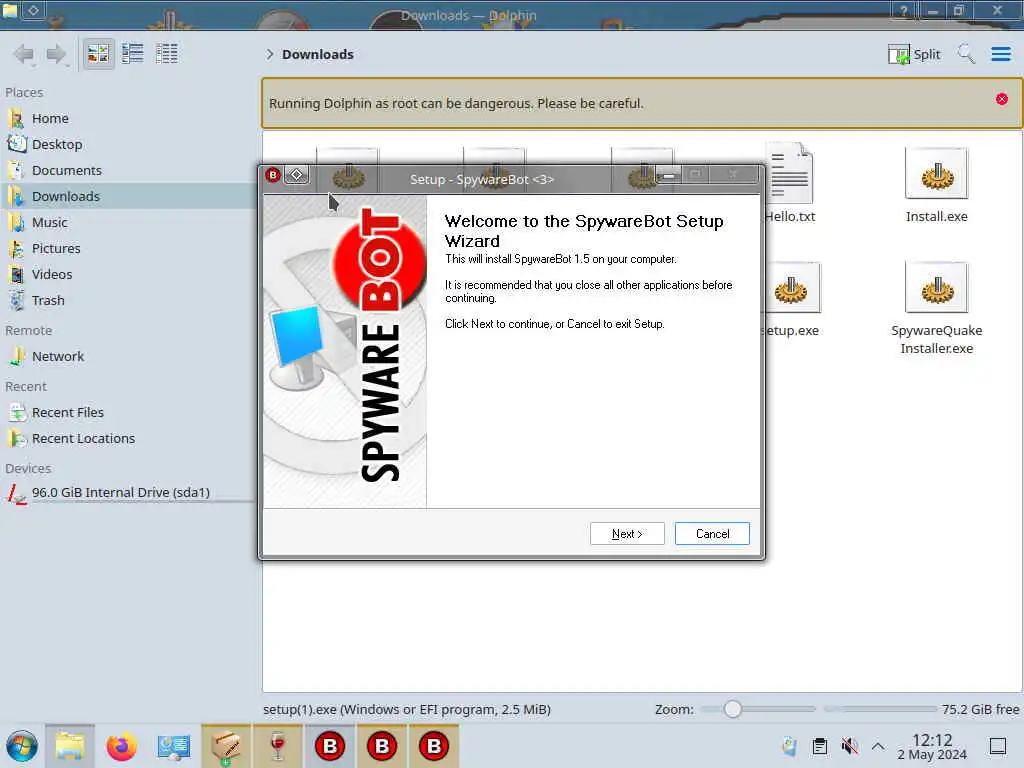The width and height of the screenshot is (1024, 768).
Task: Switch to third SpywareBot taskbar entry
Action: pyautogui.click(x=434, y=746)
